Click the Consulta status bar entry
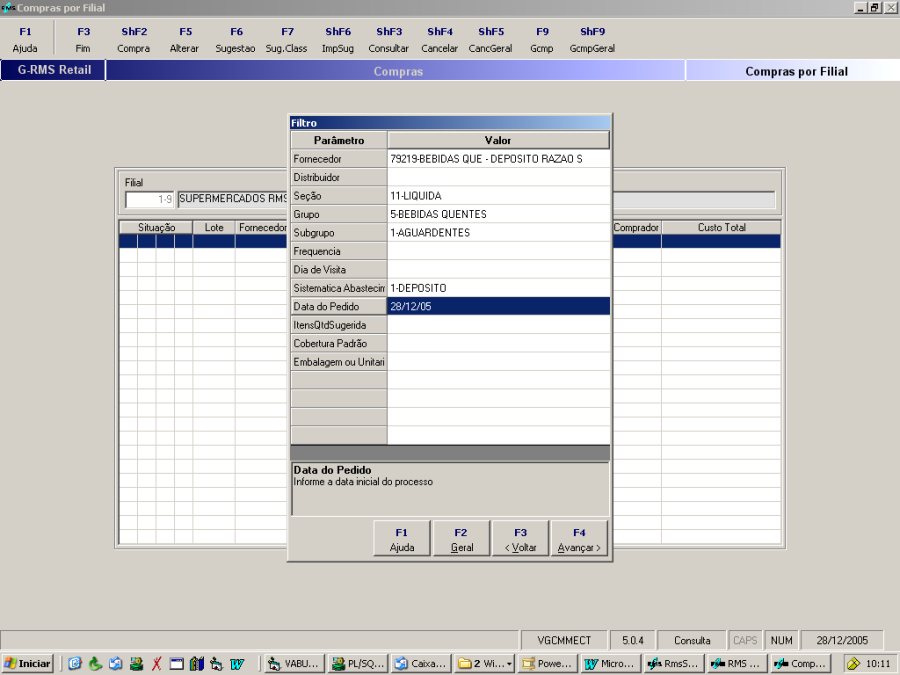Image resolution: width=900 pixels, height=675 pixels. coord(692,640)
